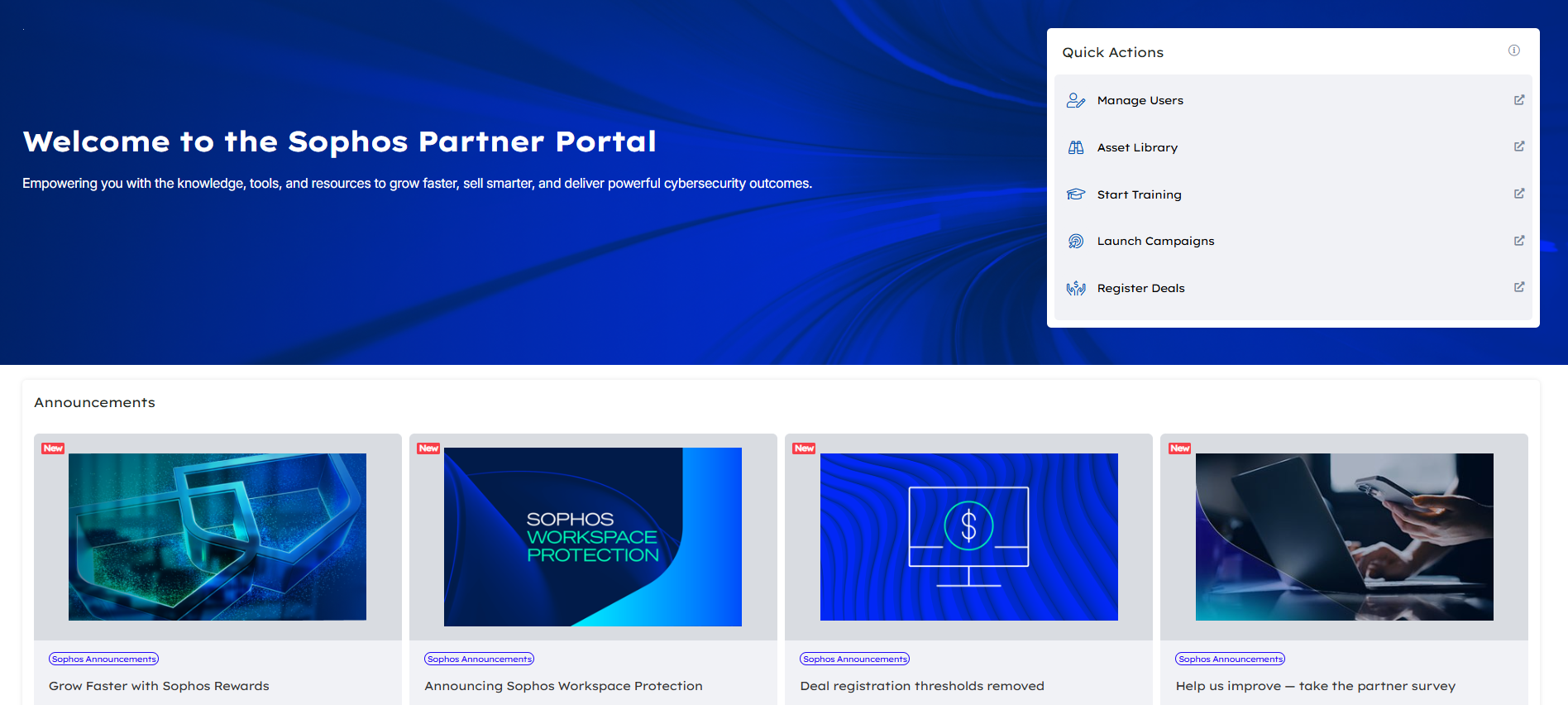Select the dollar sign monitor thumbnail

[x=968, y=536]
